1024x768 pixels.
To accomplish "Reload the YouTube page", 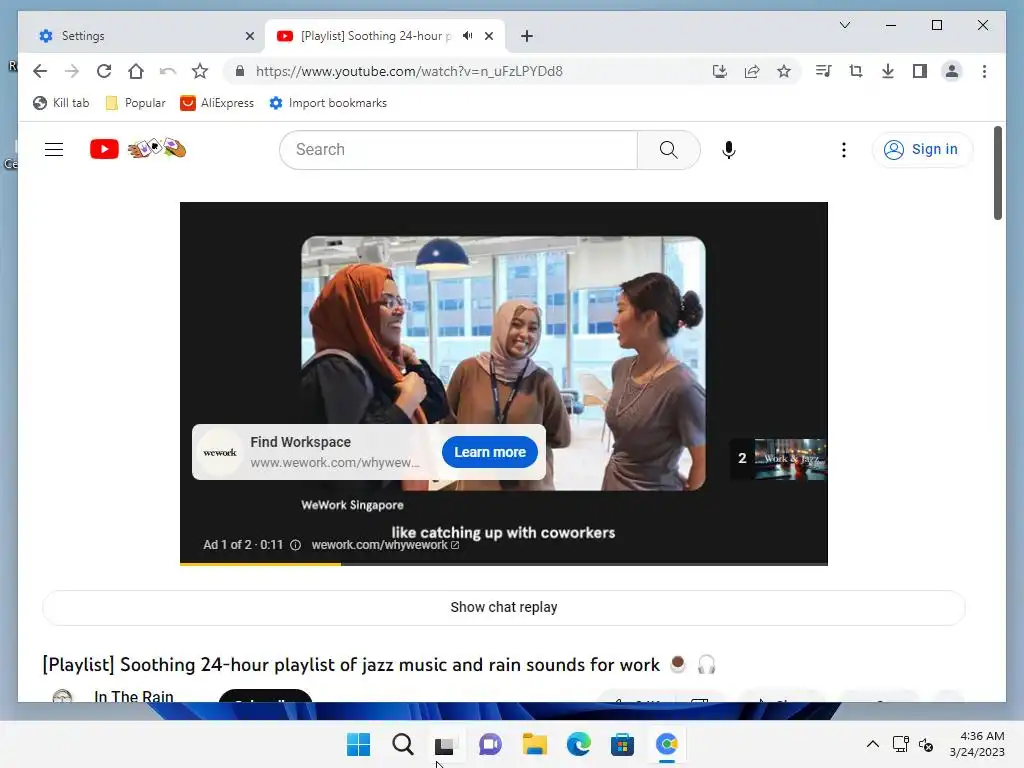I will pyautogui.click(x=104, y=71).
